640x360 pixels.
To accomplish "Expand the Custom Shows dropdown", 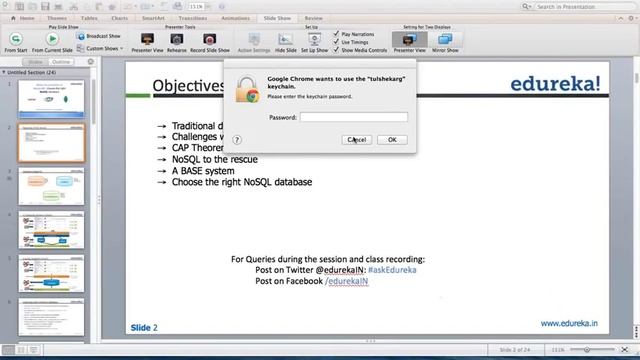I will point(122,49).
